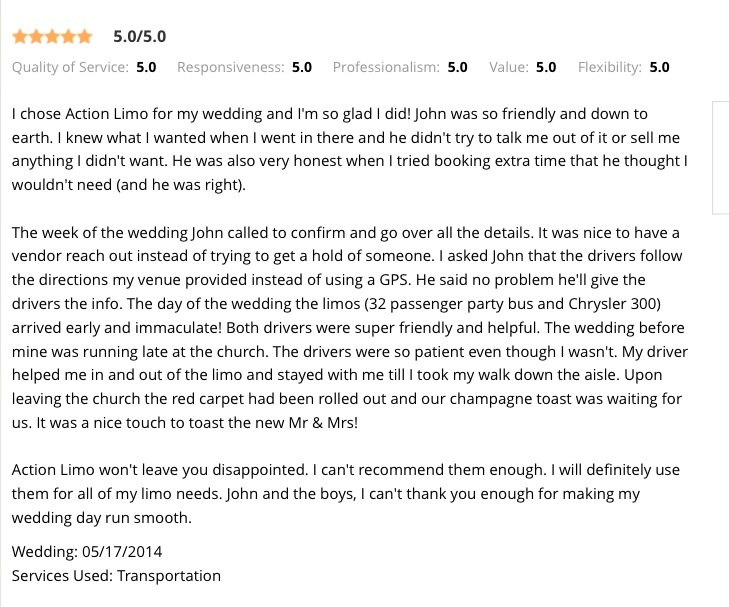Click the paragraph starting 'The week of the wedding'
The width and height of the screenshot is (729, 607).
[x=350, y=327]
